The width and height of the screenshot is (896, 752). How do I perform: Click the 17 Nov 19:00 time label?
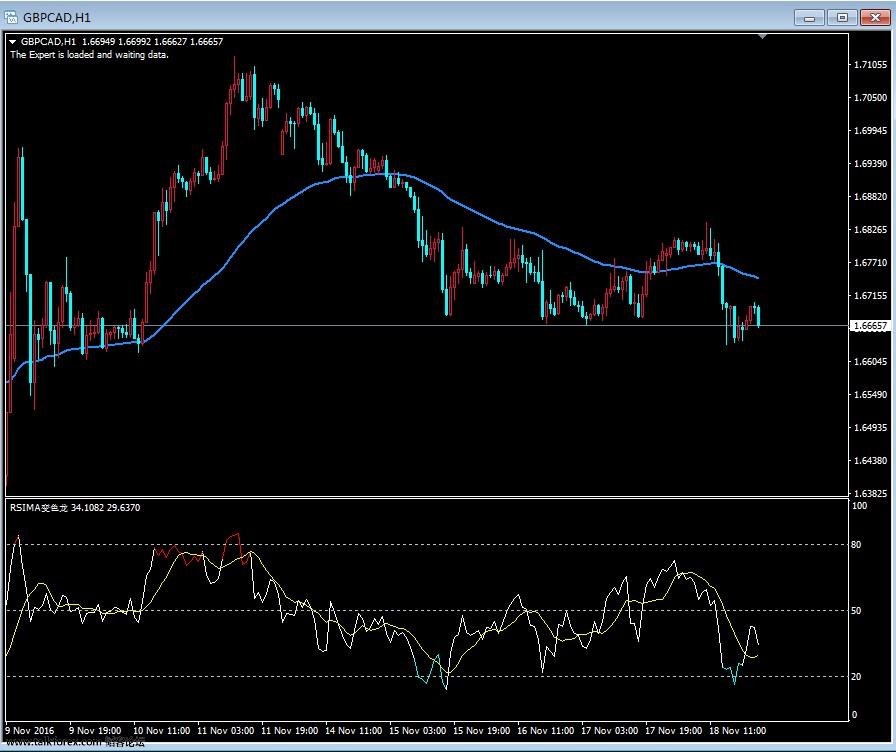pos(673,730)
